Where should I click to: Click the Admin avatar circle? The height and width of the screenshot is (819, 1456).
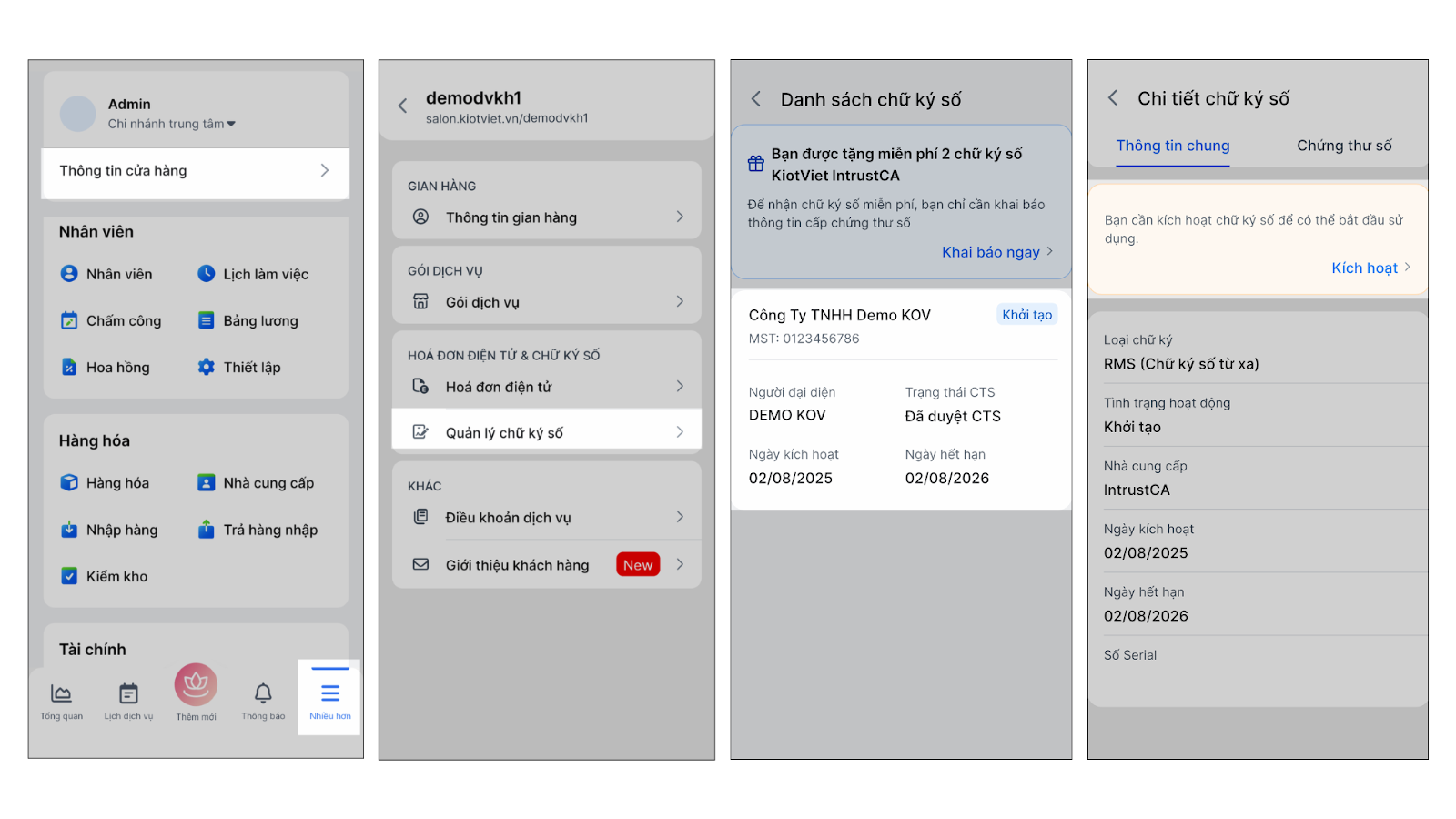click(78, 114)
